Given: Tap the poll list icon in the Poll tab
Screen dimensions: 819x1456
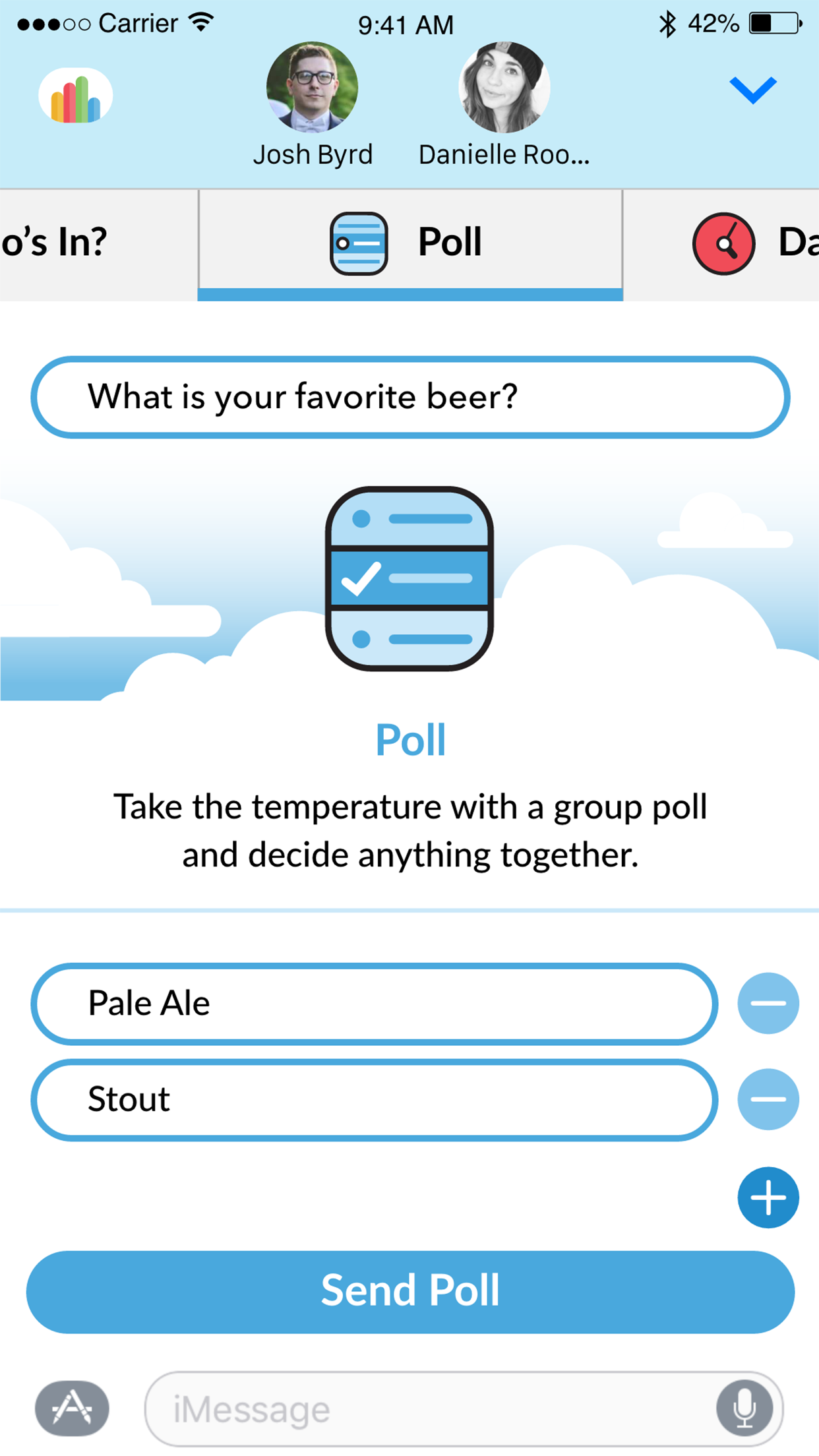Looking at the screenshot, I should (359, 243).
